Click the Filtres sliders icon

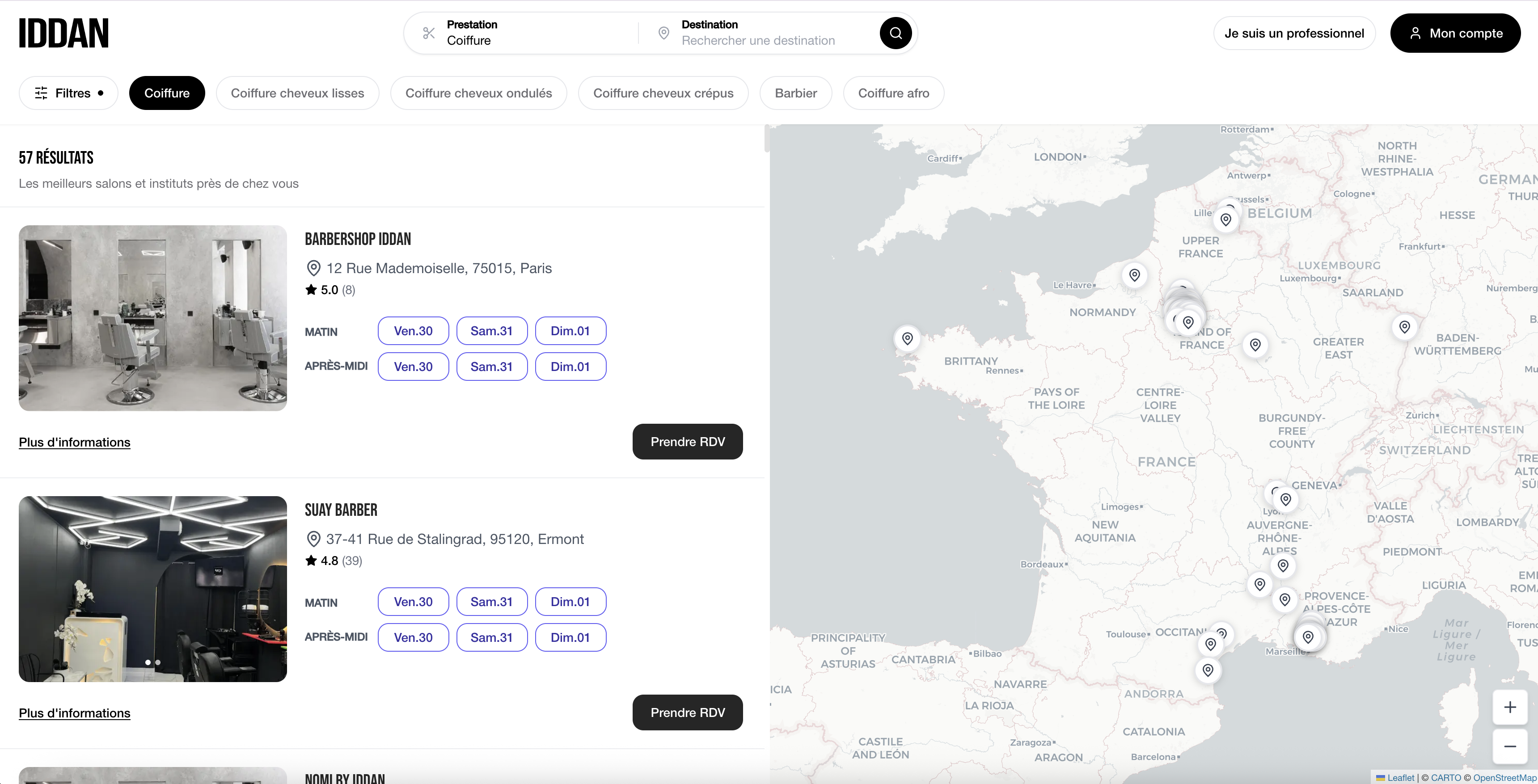(x=40, y=93)
